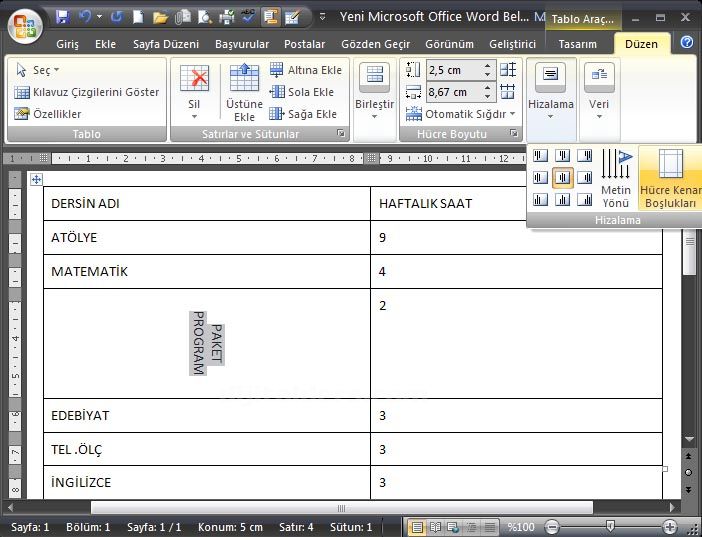Click the blue Help question mark icon
The height and width of the screenshot is (537, 702).
click(x=687, y=42)
